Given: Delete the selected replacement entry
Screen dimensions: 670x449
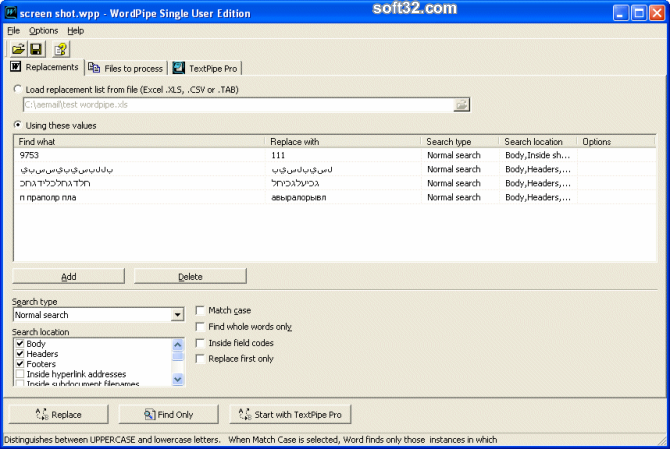Looking at the screenshot, I should point(190,276).
